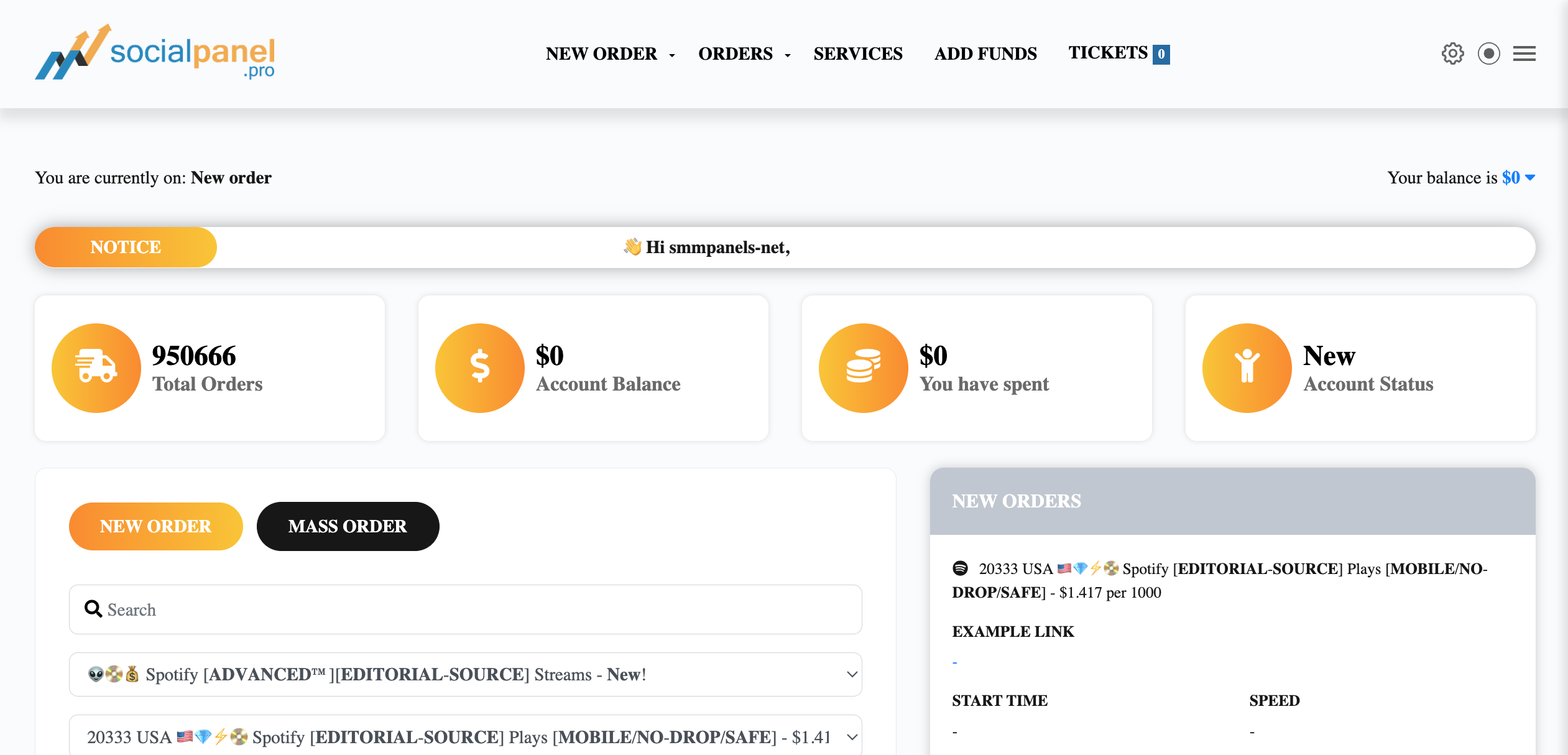This screenshot has width=1568, height=755.
Task: Click the coins icon on You Have Spent card
Action: click(x=863, y=368)
